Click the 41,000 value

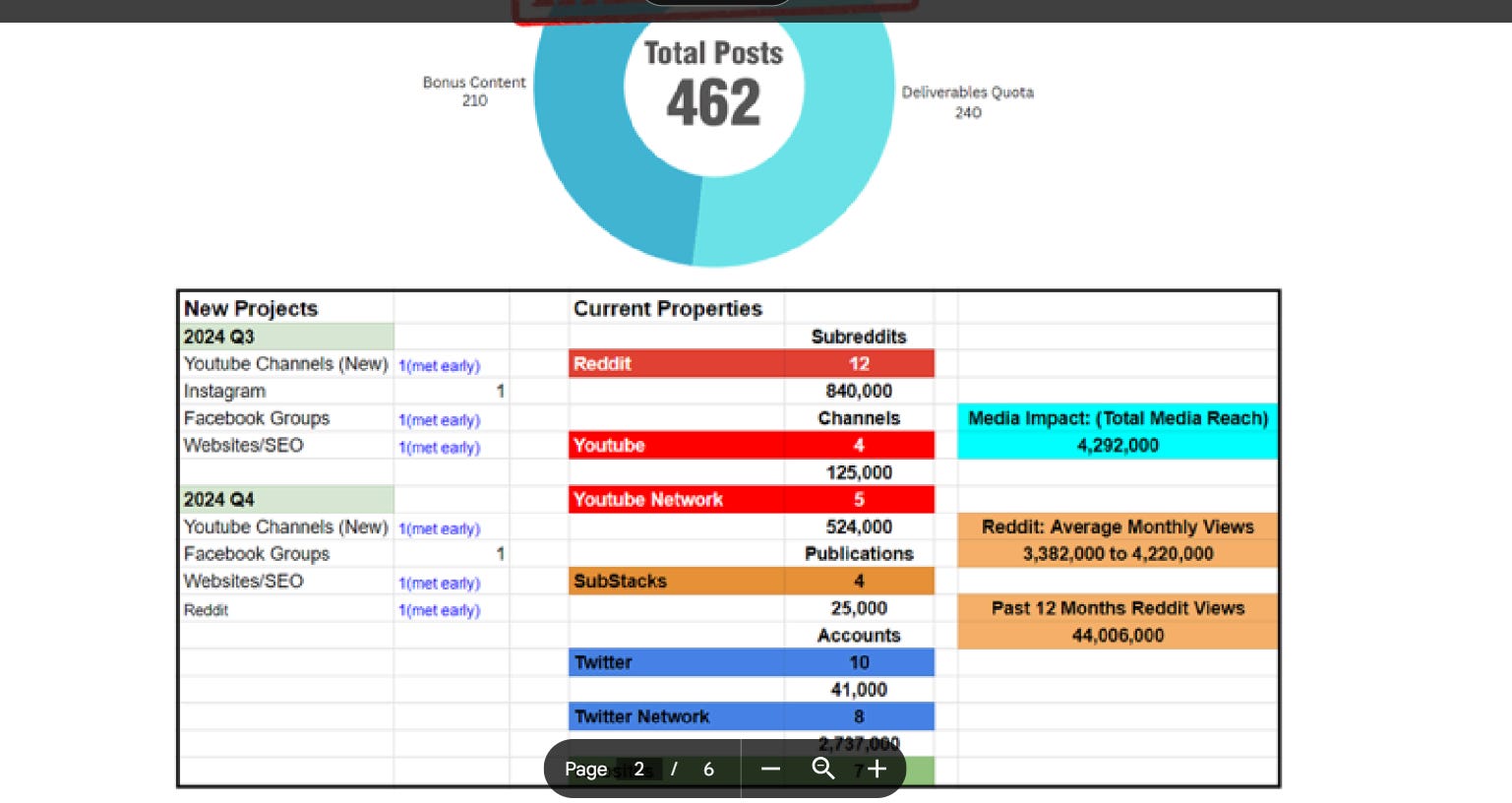pos(859,691)
